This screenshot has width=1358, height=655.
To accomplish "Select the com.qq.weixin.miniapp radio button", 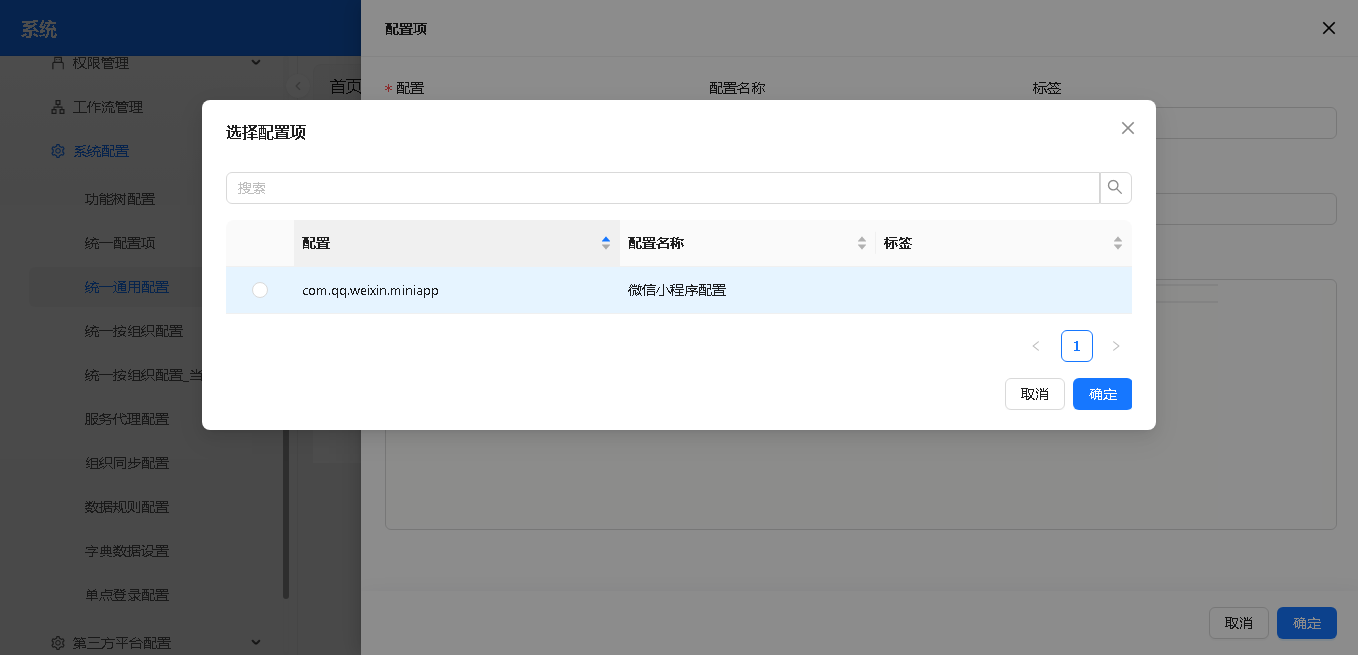I will pyautogui.click(x=260, y=290).
